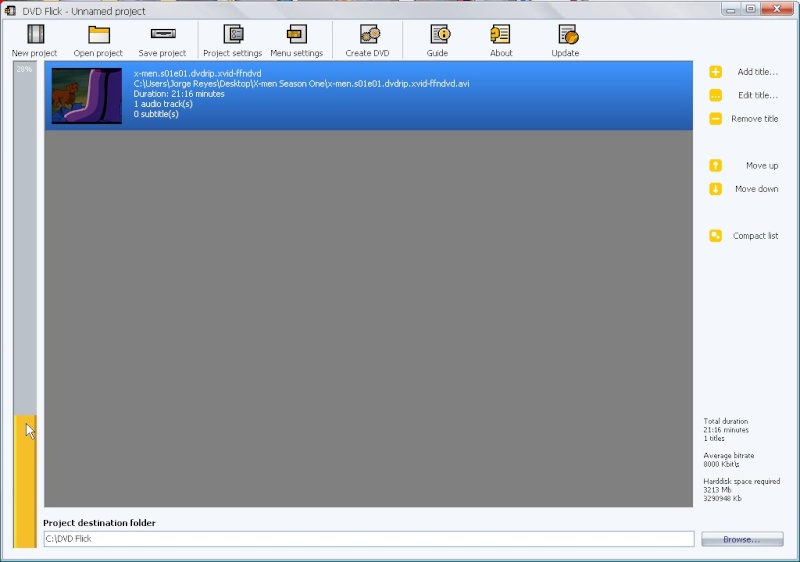Image resolution: width=800 pixels, height=562 pixels.
Task: Click the Add title... label
Action: (758, 72)
